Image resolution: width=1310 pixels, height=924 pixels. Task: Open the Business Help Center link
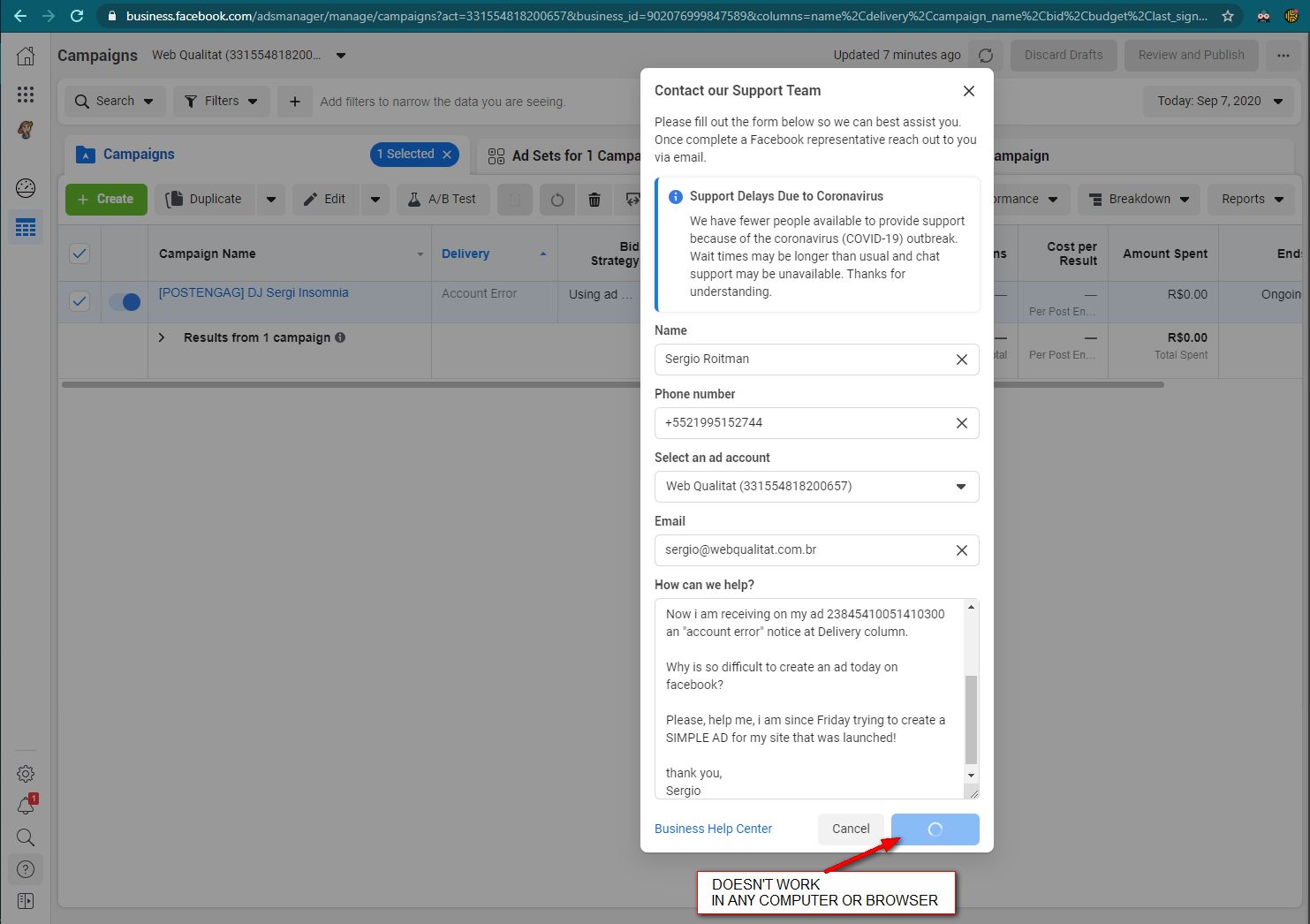click(713, 829)
